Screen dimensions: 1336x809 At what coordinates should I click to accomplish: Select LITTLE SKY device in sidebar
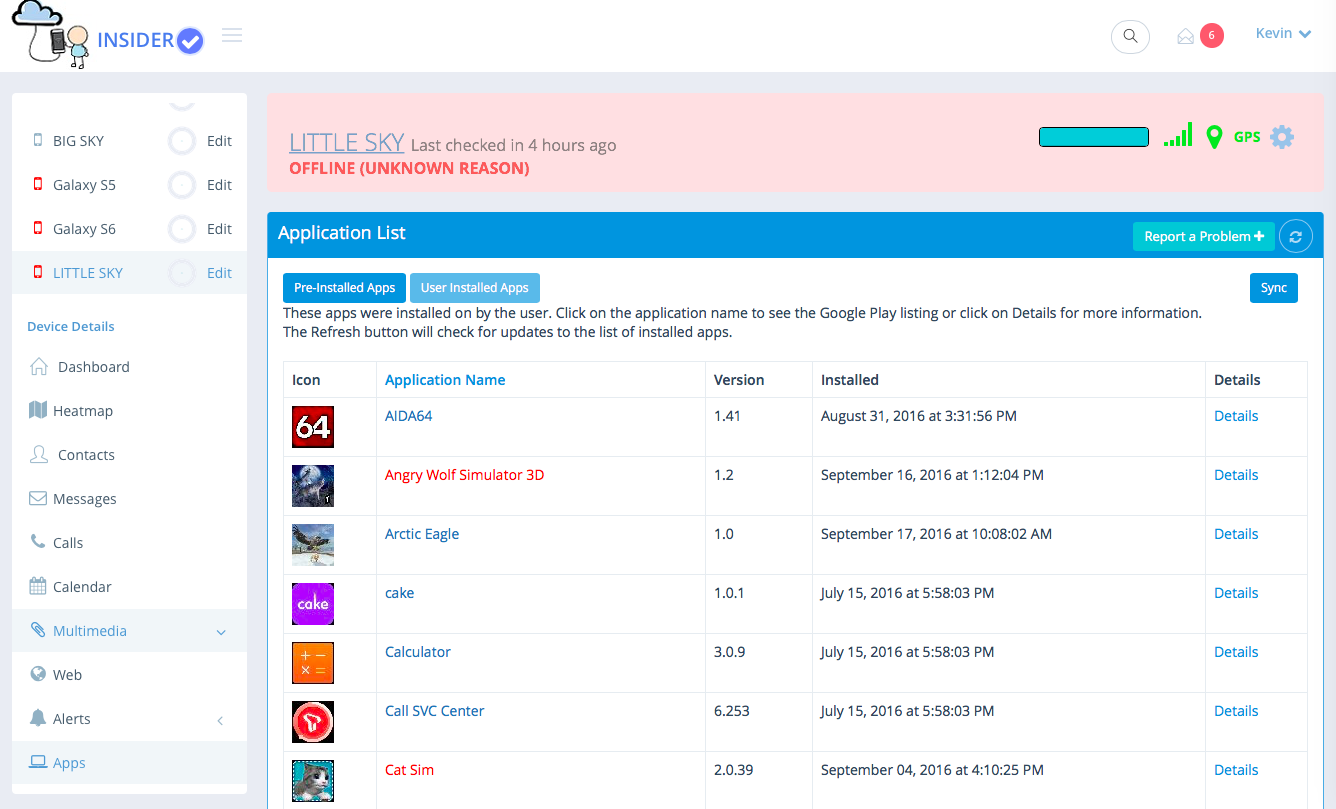(x=88, y=273)
